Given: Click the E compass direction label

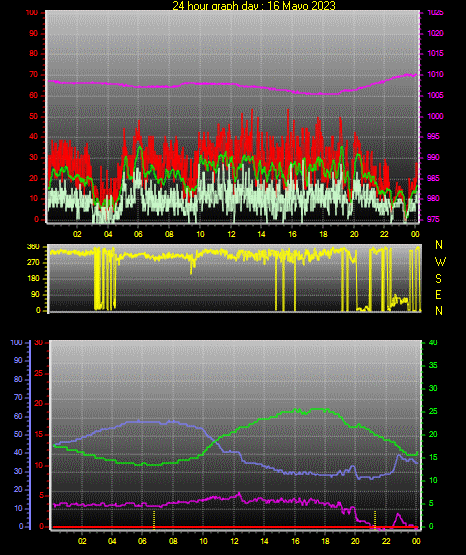Looking at the screenshot, I should (438, 295).
